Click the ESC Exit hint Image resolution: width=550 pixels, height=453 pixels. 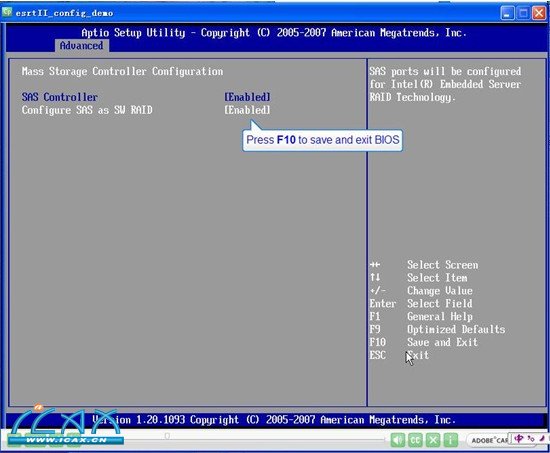click(x=399, y=355)
